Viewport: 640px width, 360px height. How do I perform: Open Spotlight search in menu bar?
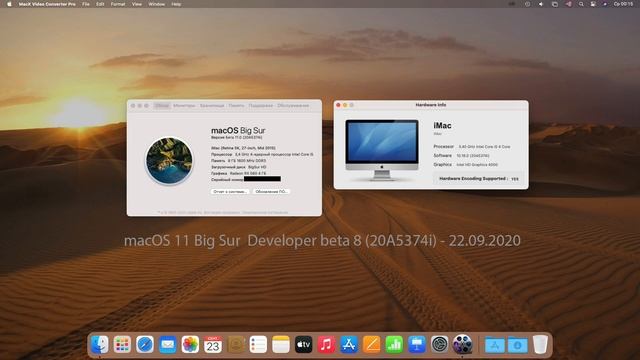581,4
